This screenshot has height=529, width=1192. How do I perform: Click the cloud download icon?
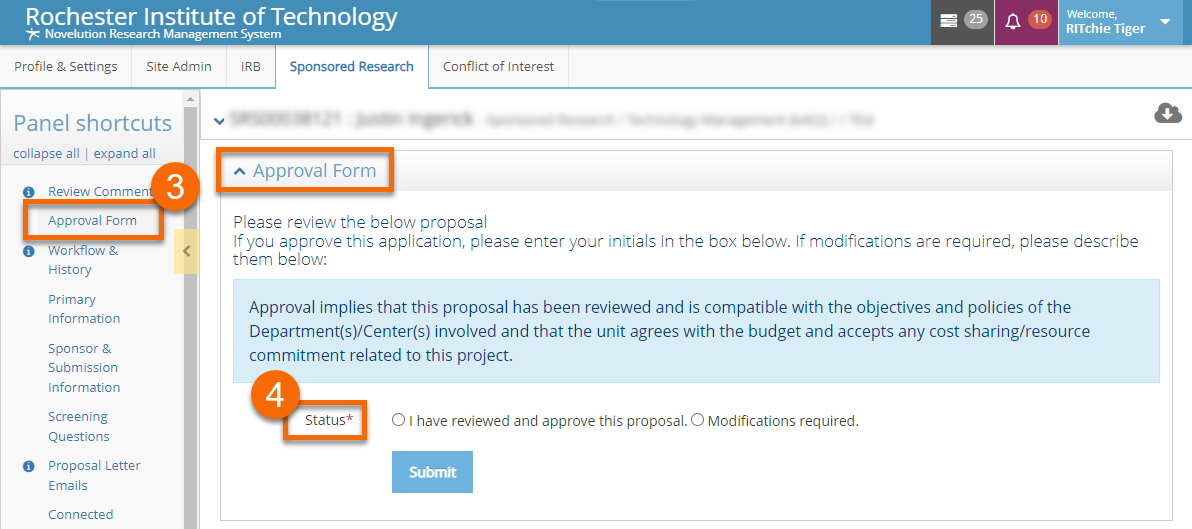point(1168,113)
